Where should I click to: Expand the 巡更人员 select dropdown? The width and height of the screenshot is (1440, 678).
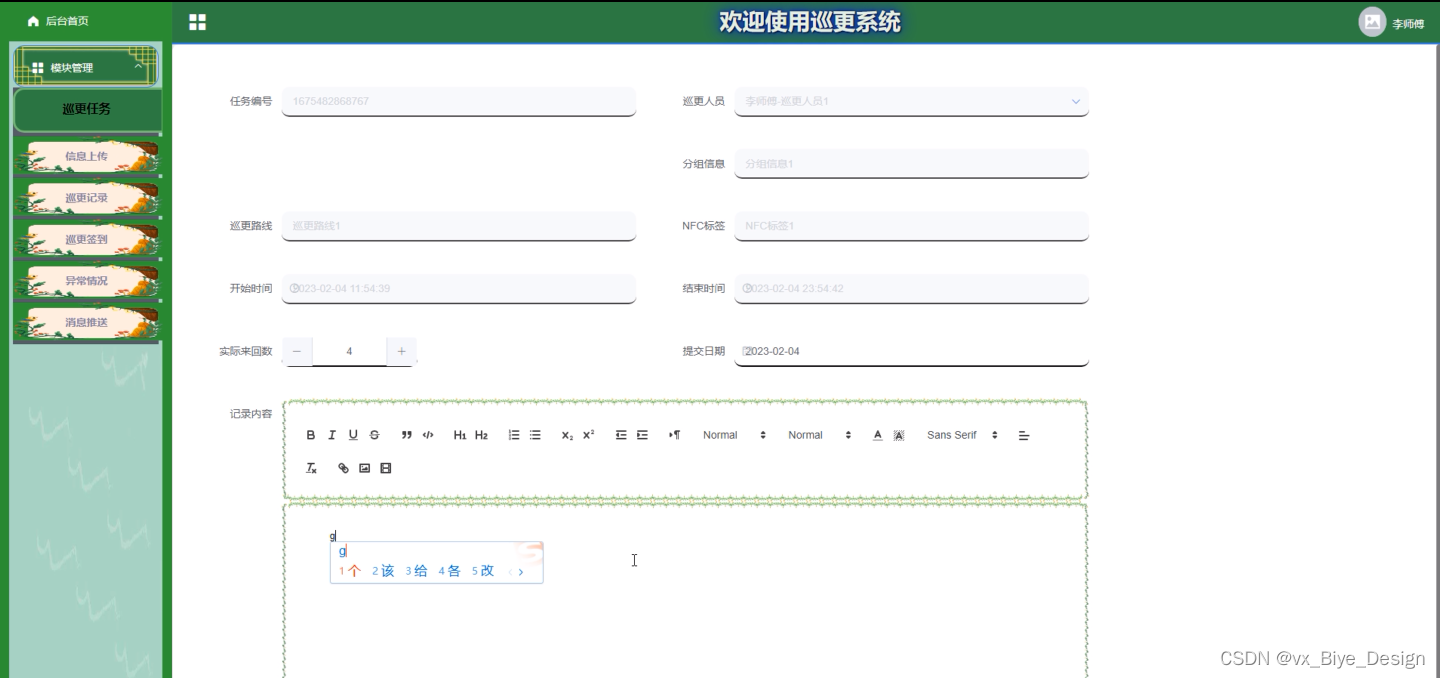911,101
